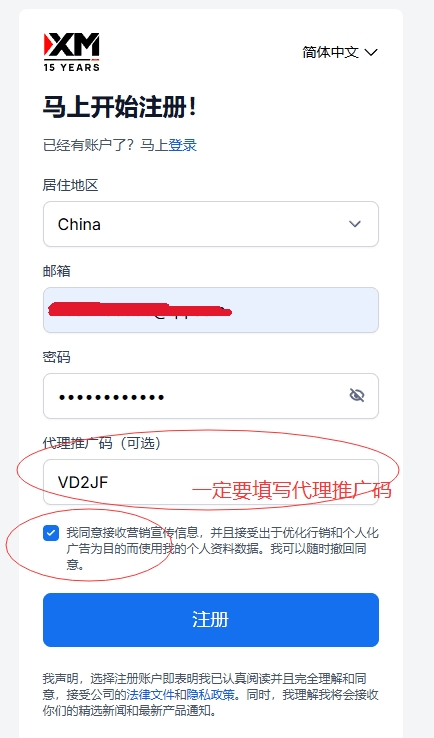The height and width of the screenshot is (738, 434).
Task: Open the 简体中文 language selector
Action: (x=340, y=52)
